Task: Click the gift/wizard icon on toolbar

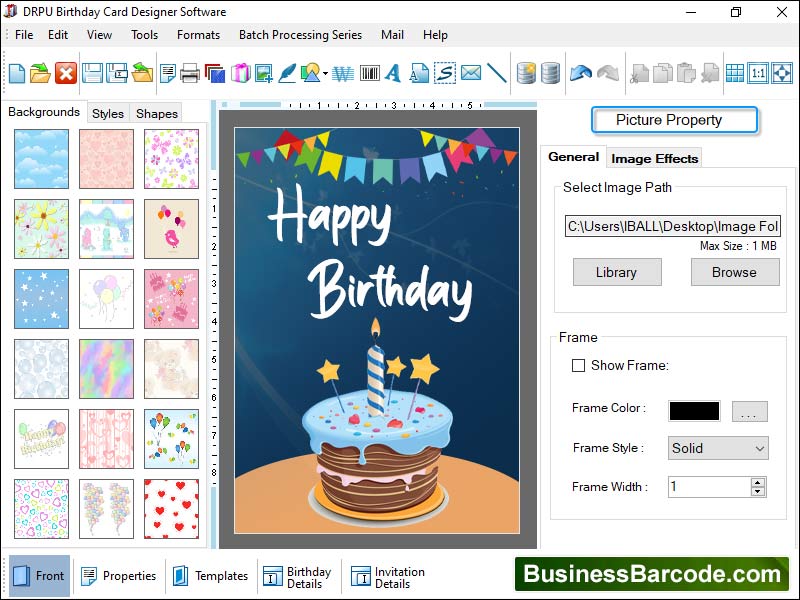Action: (240, 72)
